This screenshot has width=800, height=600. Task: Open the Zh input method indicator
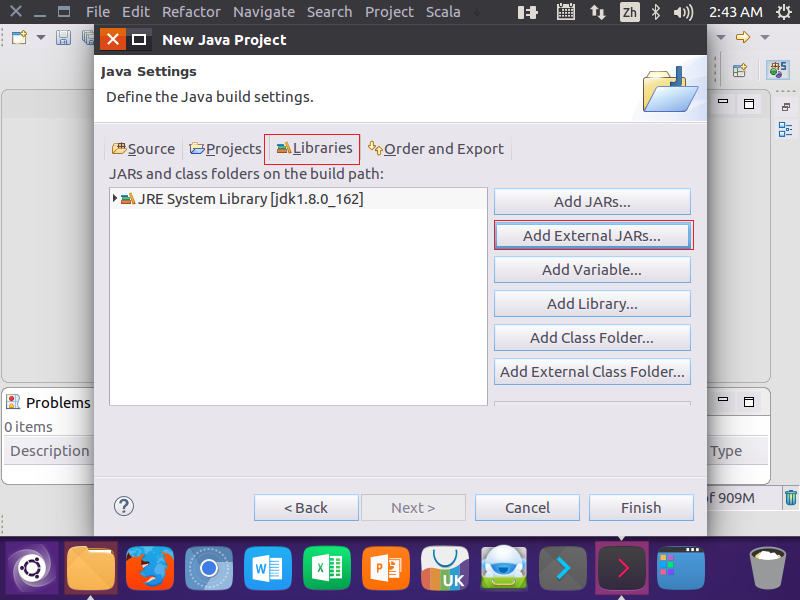click(x=630, y=12)
